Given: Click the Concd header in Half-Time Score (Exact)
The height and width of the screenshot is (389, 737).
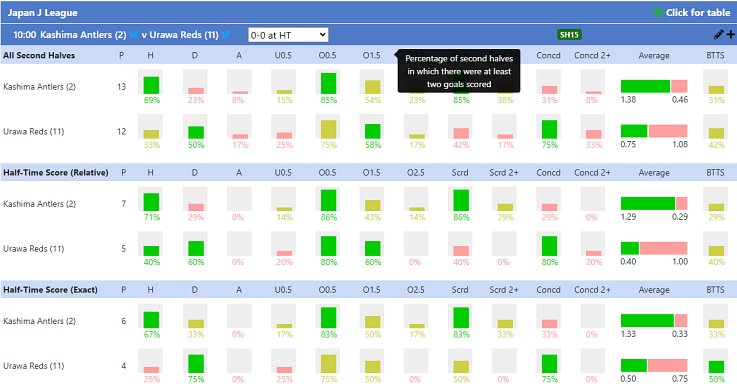Looking at the screenshot, I should (x=548, y=290).
